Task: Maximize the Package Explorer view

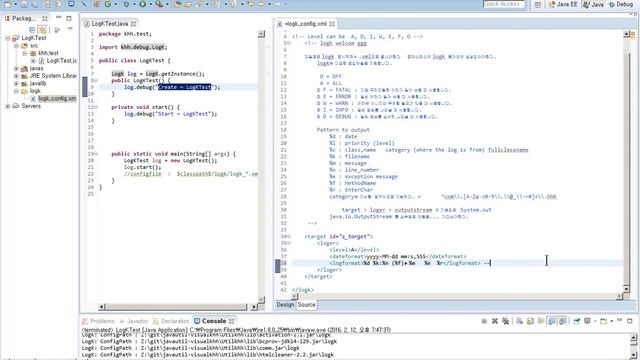Action: click(x=69, y=18)
